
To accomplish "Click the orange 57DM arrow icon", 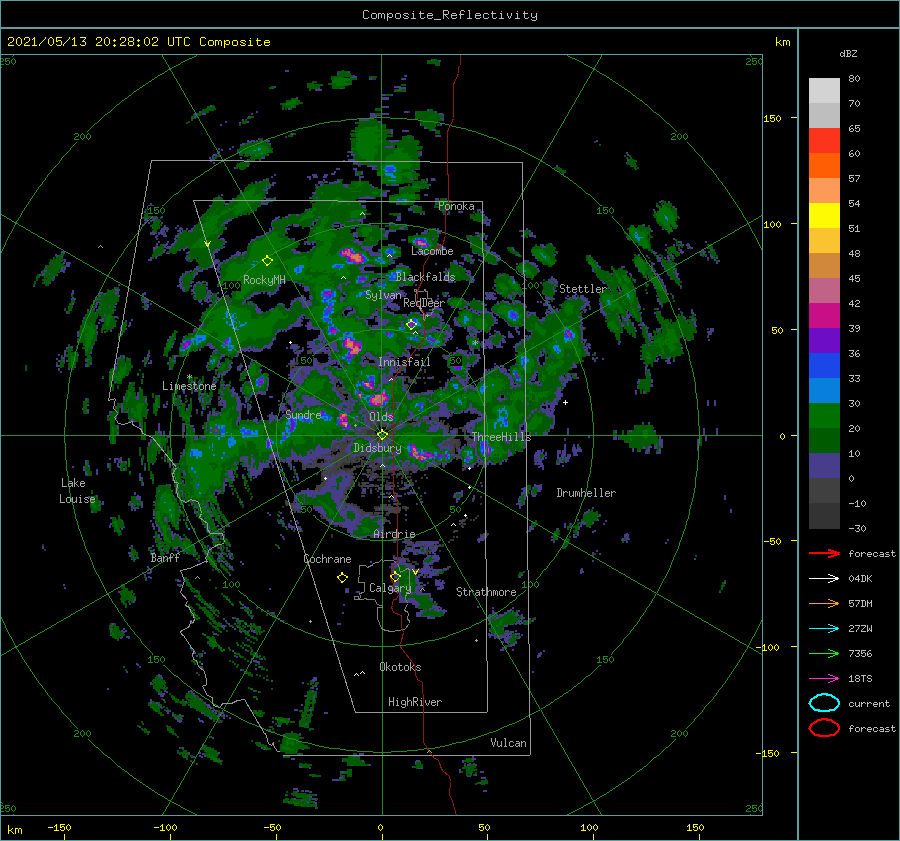I will click(824, 603).
